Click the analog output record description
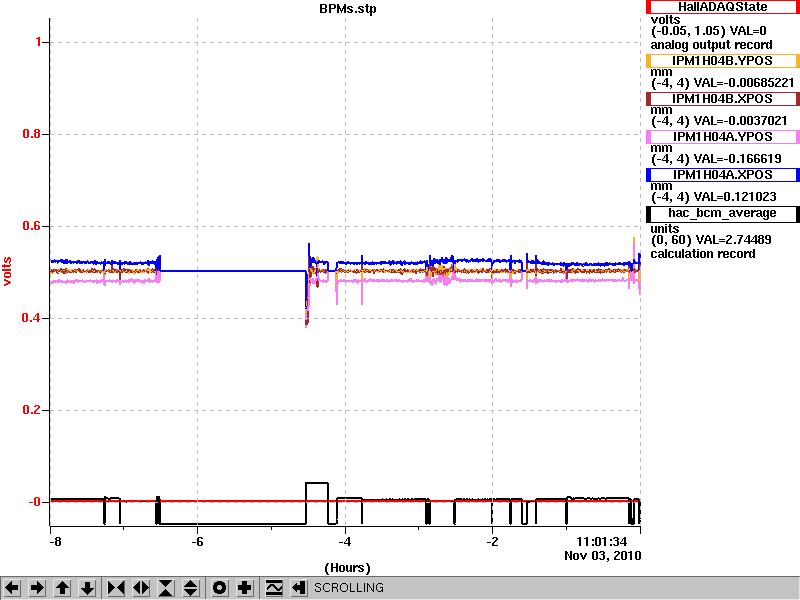Viewport: 800px width, 600px height. click(x=711, y=45)
